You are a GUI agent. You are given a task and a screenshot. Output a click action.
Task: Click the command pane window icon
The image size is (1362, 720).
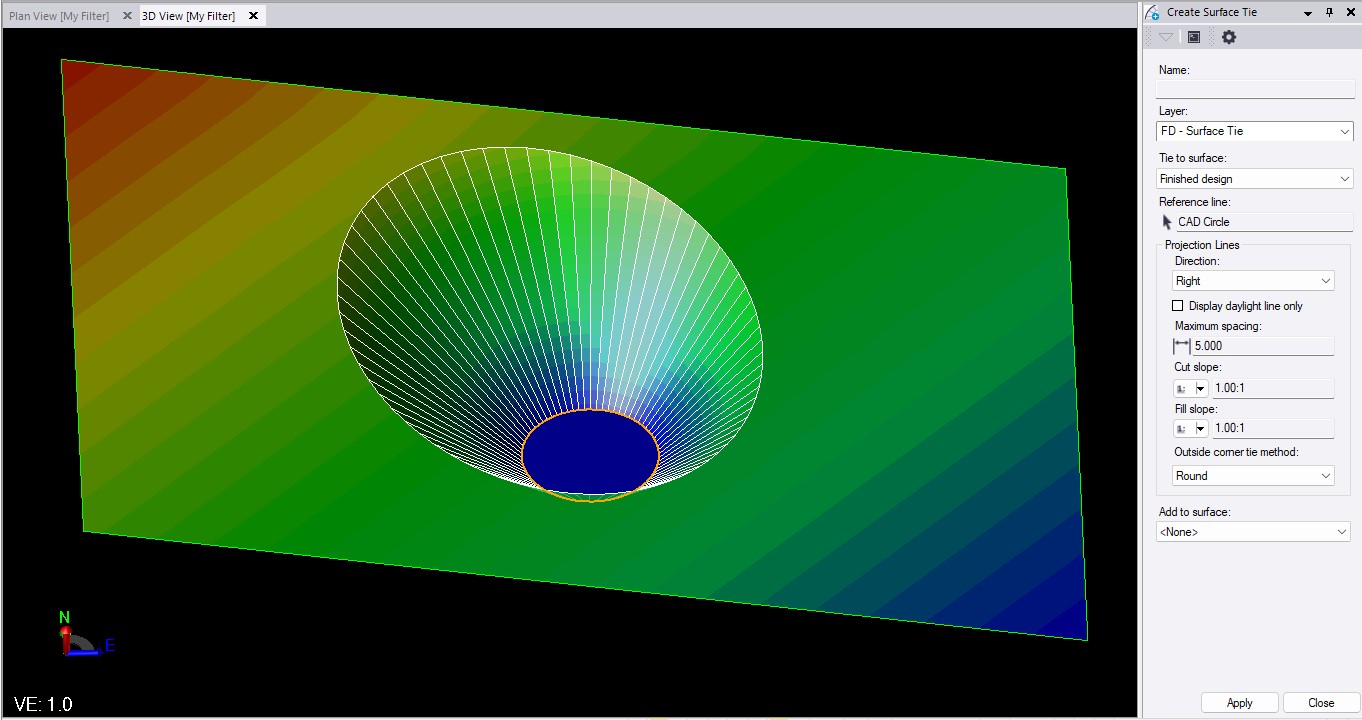click(1194, 37)
